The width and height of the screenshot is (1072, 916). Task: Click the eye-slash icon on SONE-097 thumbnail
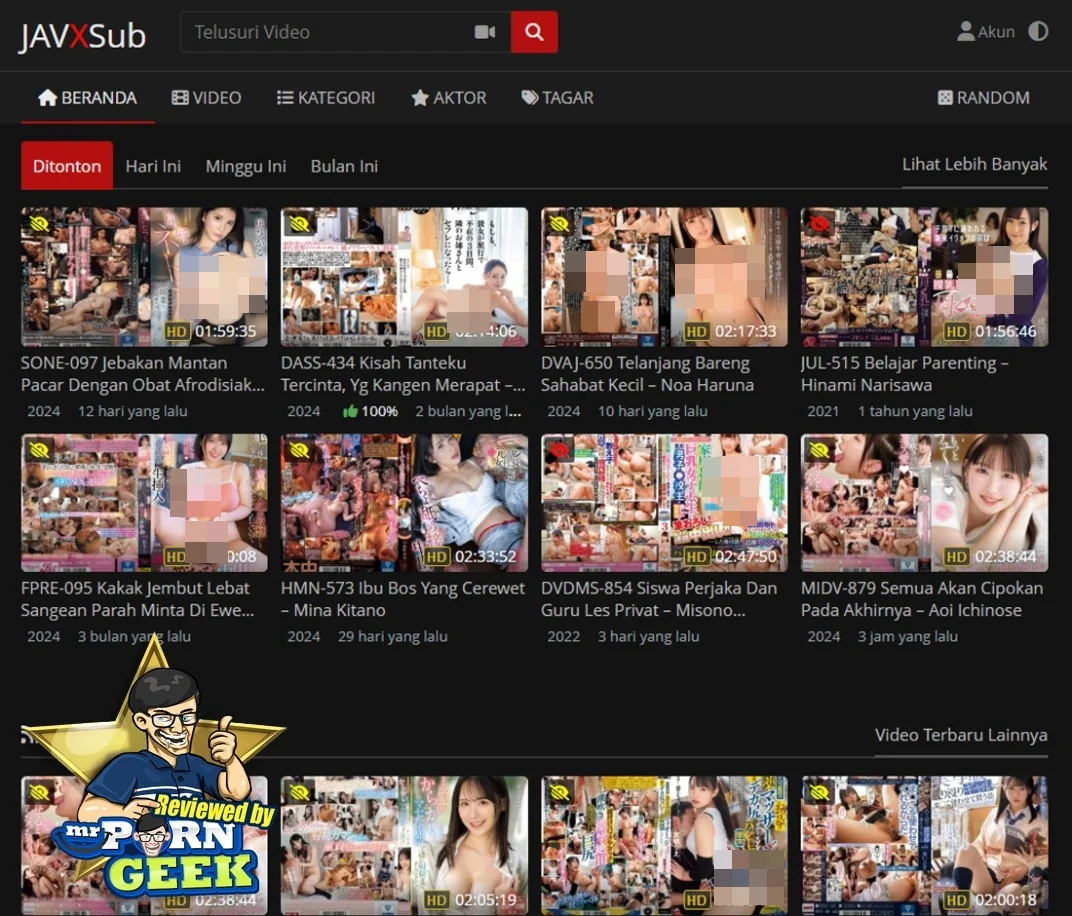pos(40,224)
